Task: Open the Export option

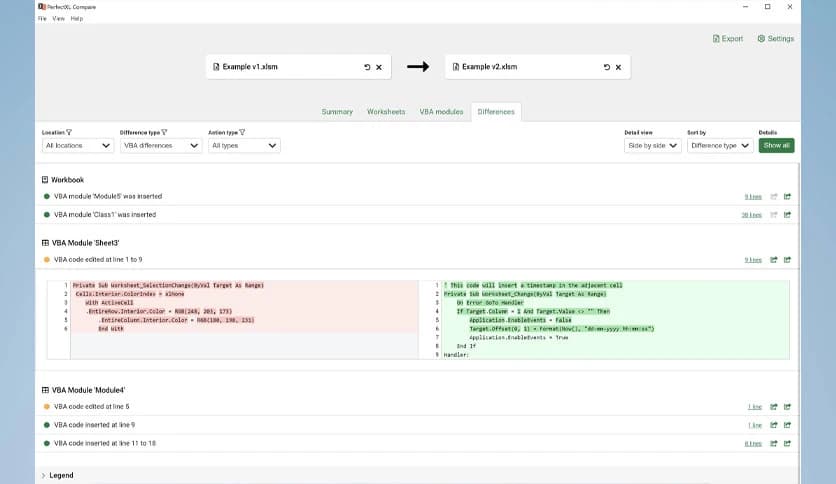Action: click(x=728, y=38)
